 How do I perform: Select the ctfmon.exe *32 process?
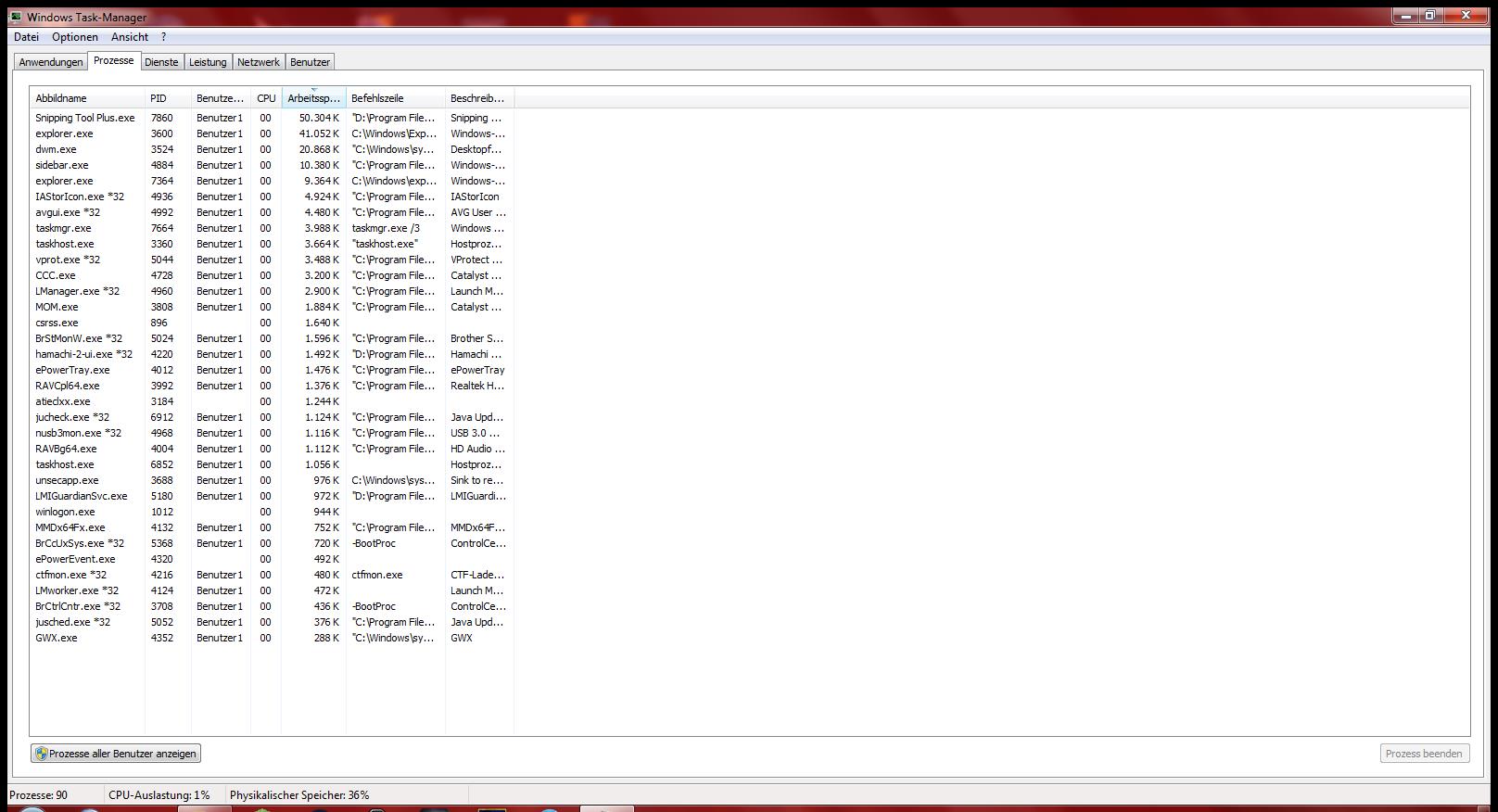tap(272, 575)
